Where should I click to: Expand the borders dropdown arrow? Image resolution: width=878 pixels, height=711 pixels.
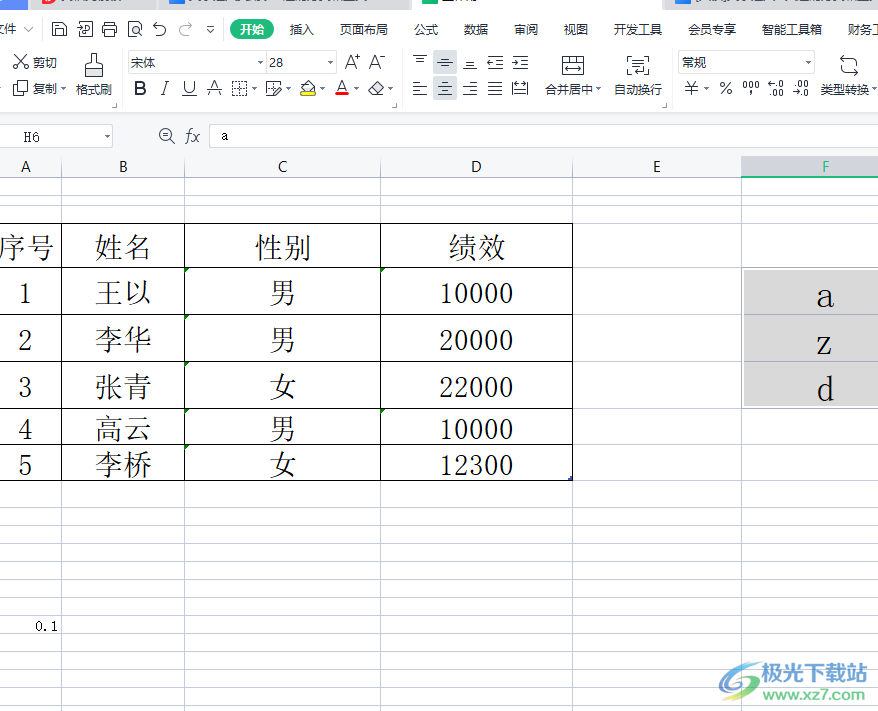254,88
